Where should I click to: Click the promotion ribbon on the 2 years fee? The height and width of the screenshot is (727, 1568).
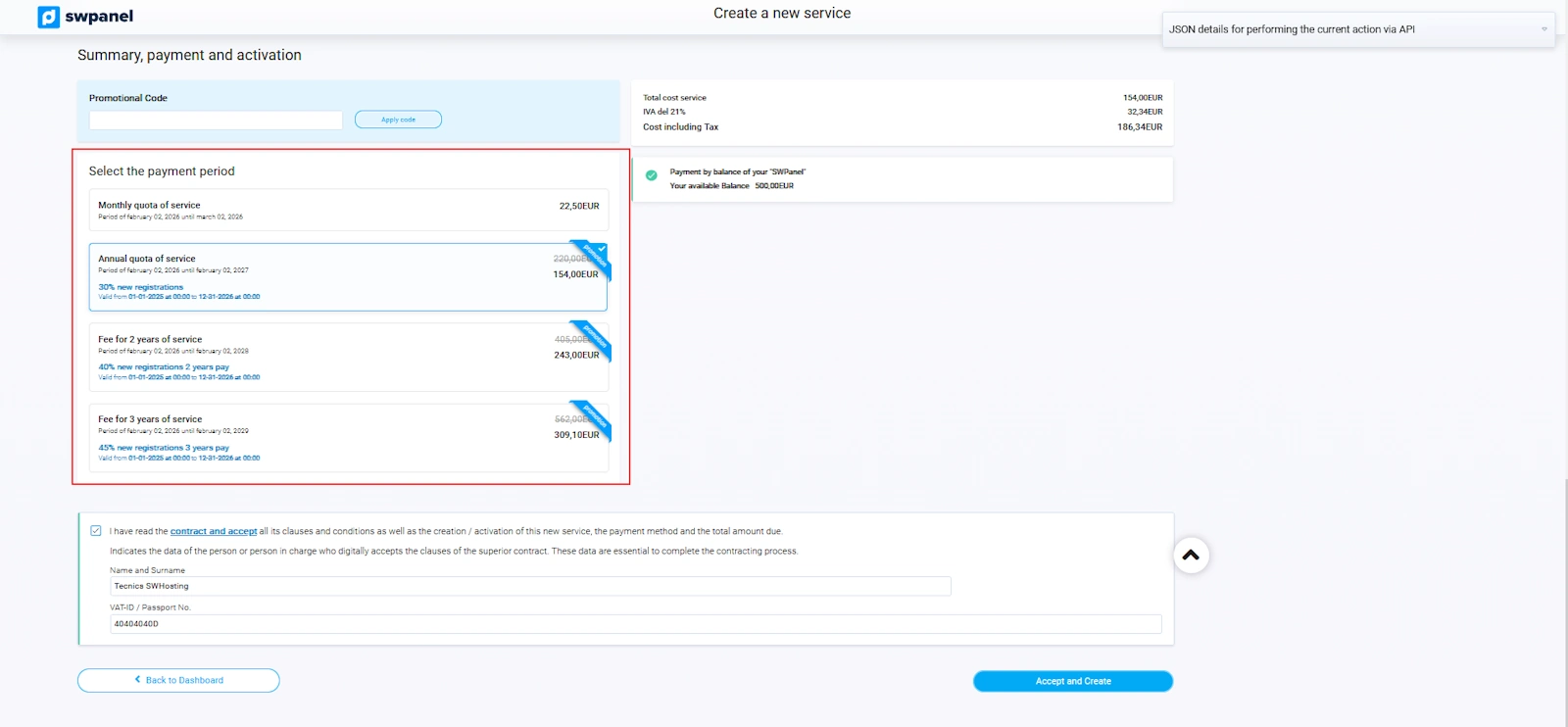point(593,337)
